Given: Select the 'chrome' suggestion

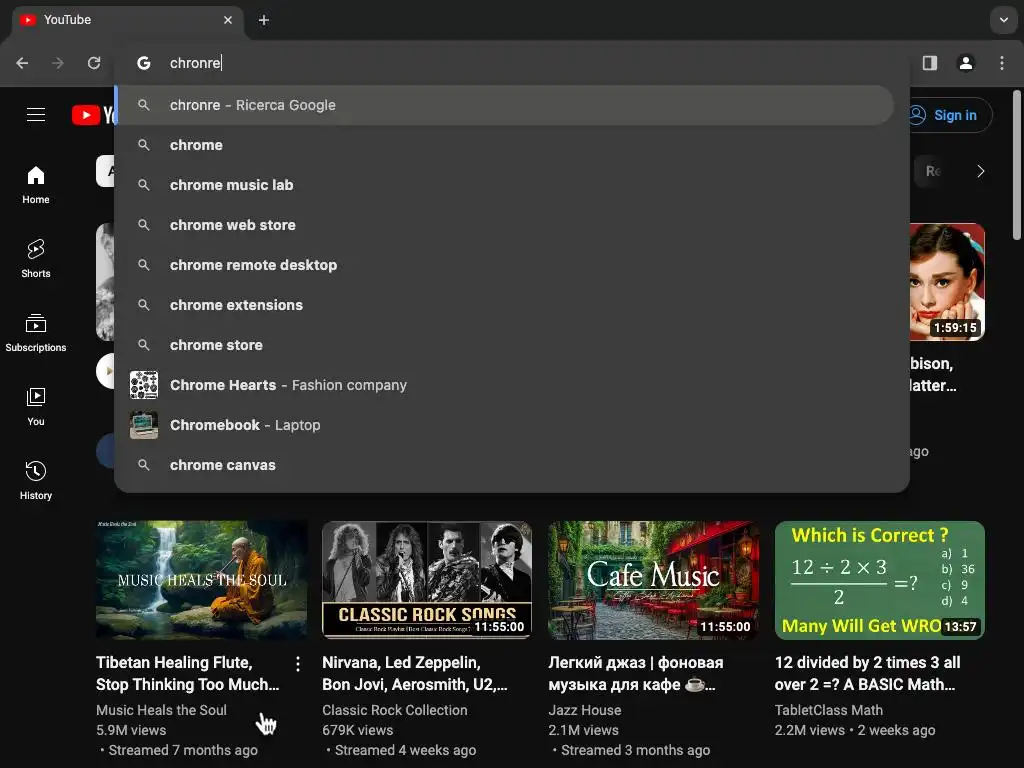Looking at the screenshot, I should (x=504, y=145).
